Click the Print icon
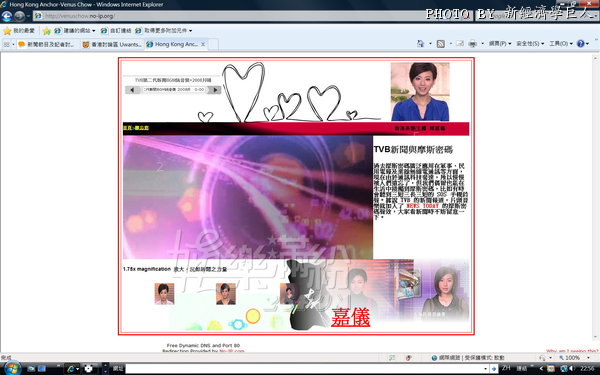 (473, 44)
